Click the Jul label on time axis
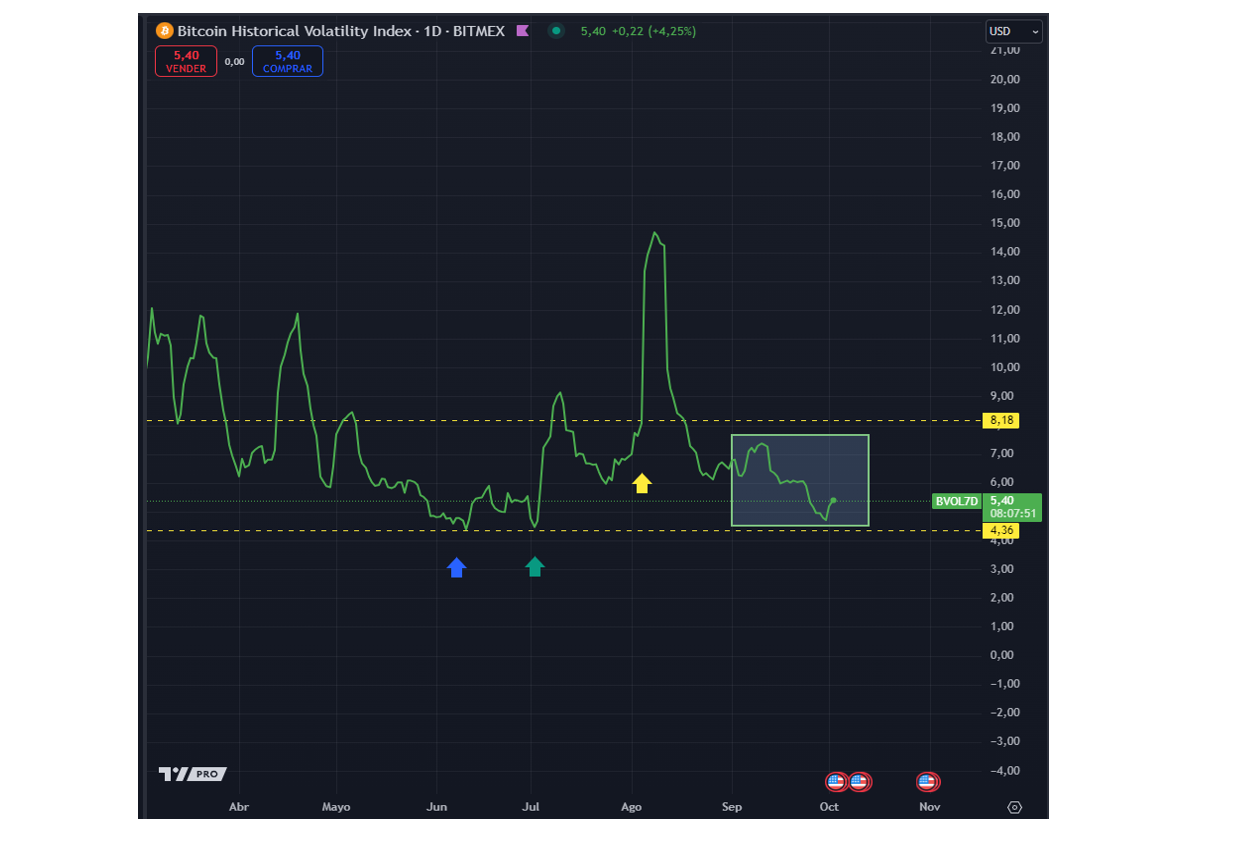 (x=531, y=807)
